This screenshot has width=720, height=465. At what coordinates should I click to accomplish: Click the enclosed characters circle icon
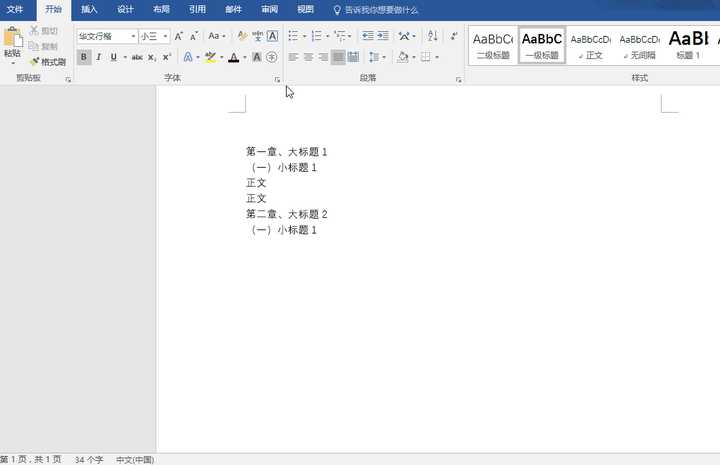tap(272, 57)
